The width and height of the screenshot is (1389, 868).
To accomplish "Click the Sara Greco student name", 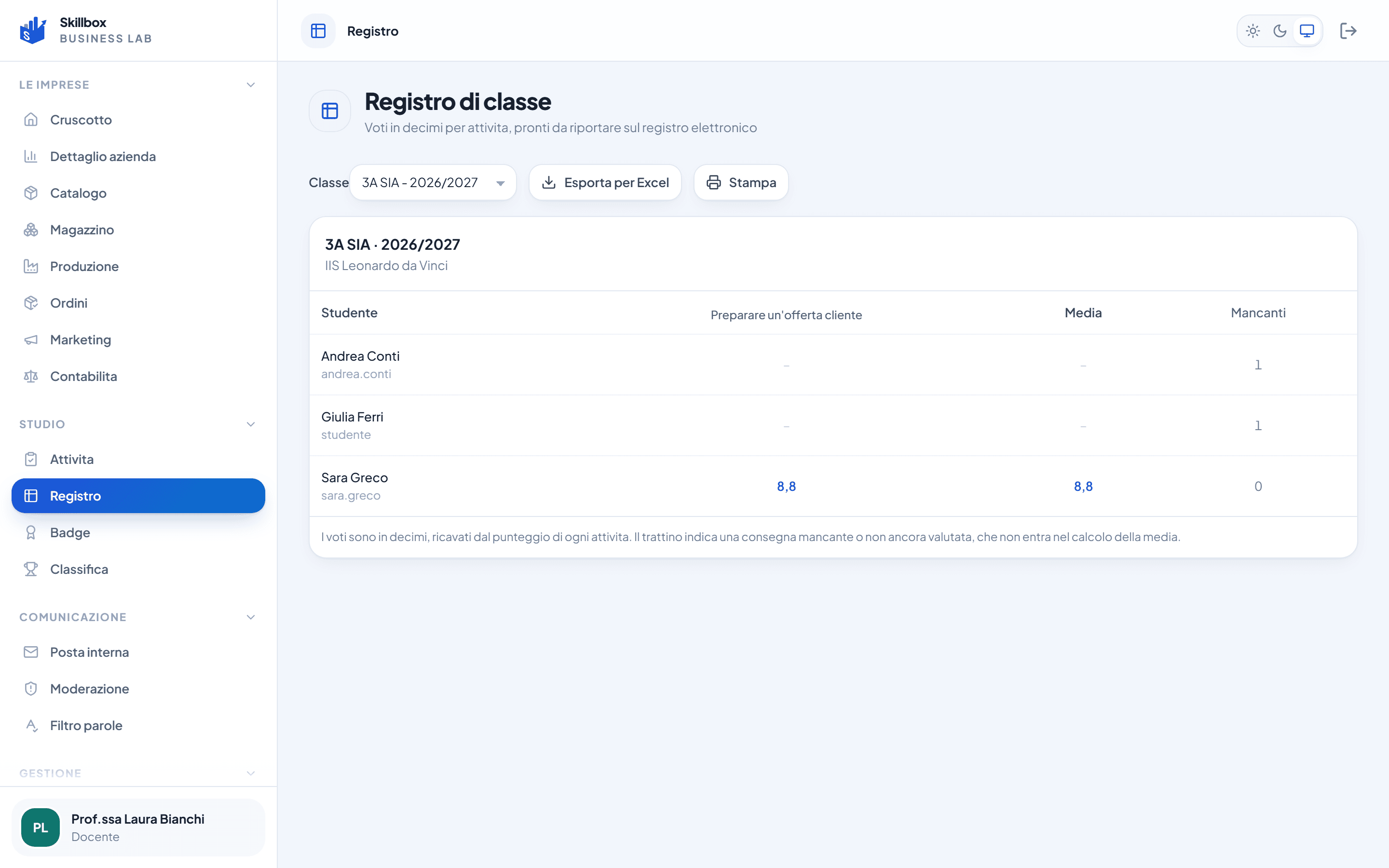I will pyautogui.click(x=354, y=477).
